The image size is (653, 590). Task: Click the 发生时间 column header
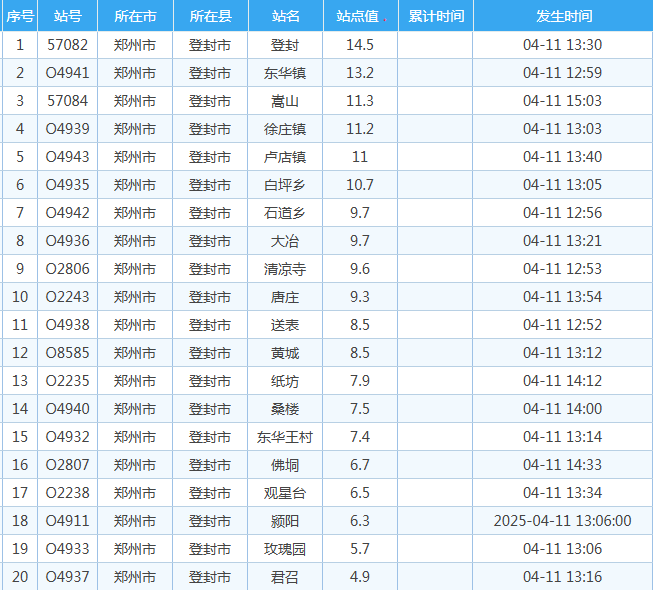pyautogui.click(x=563, y=17)
